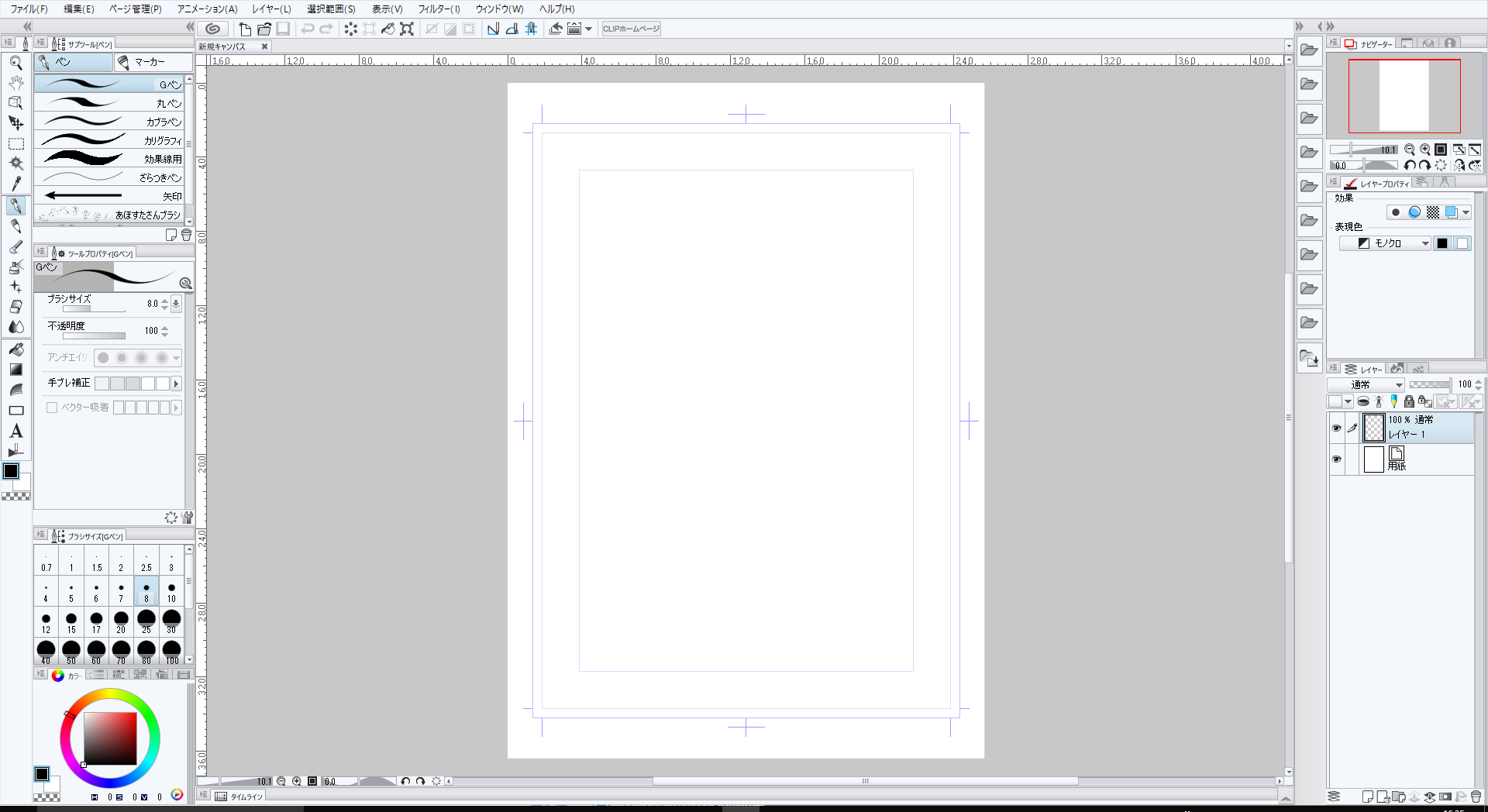This screenshot has width=1488, height=812.
Task: Select the Eraser tool in the toolbox
Action: [x=15, y=307]
